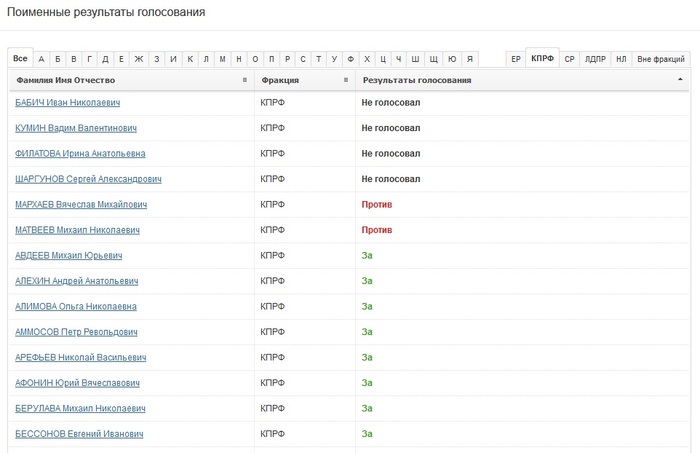700x453 pixels.
Task: Open МАРХАЕВ Вячеслав Михайлович link
Action: (81, 204)
